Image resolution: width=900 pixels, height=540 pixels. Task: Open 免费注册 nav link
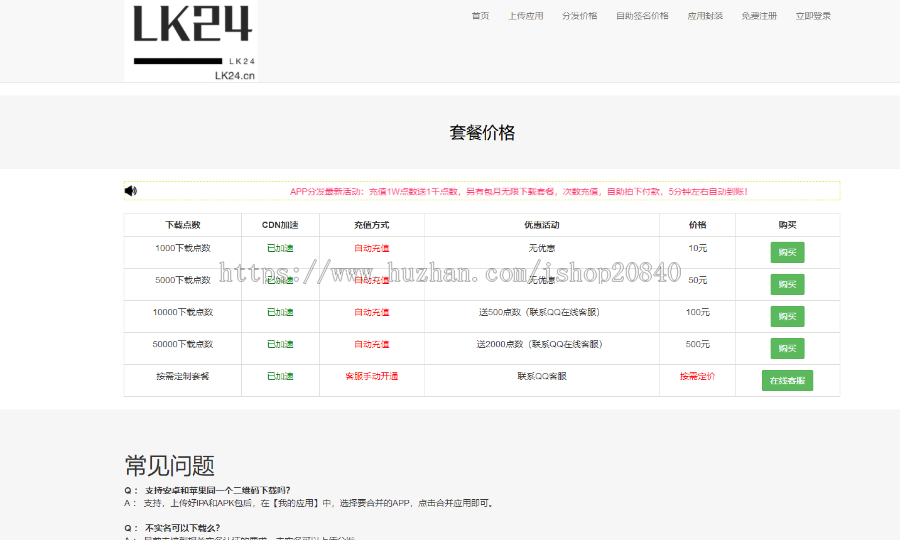click(759, 16)
